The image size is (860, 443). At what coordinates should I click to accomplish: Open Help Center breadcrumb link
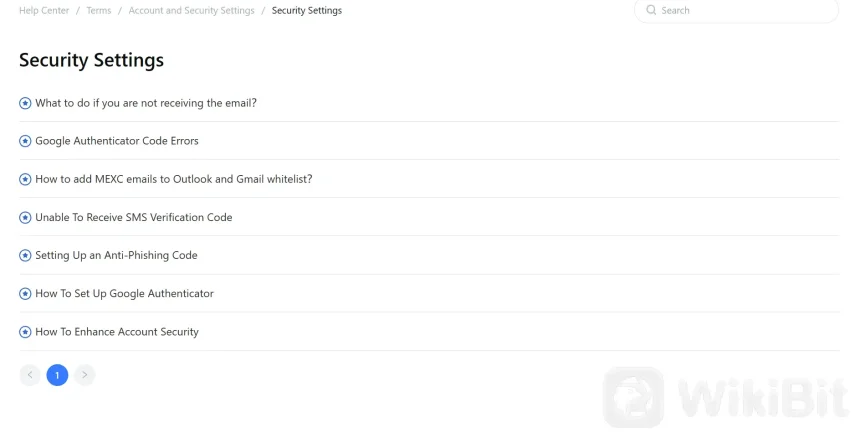point(44,11)
